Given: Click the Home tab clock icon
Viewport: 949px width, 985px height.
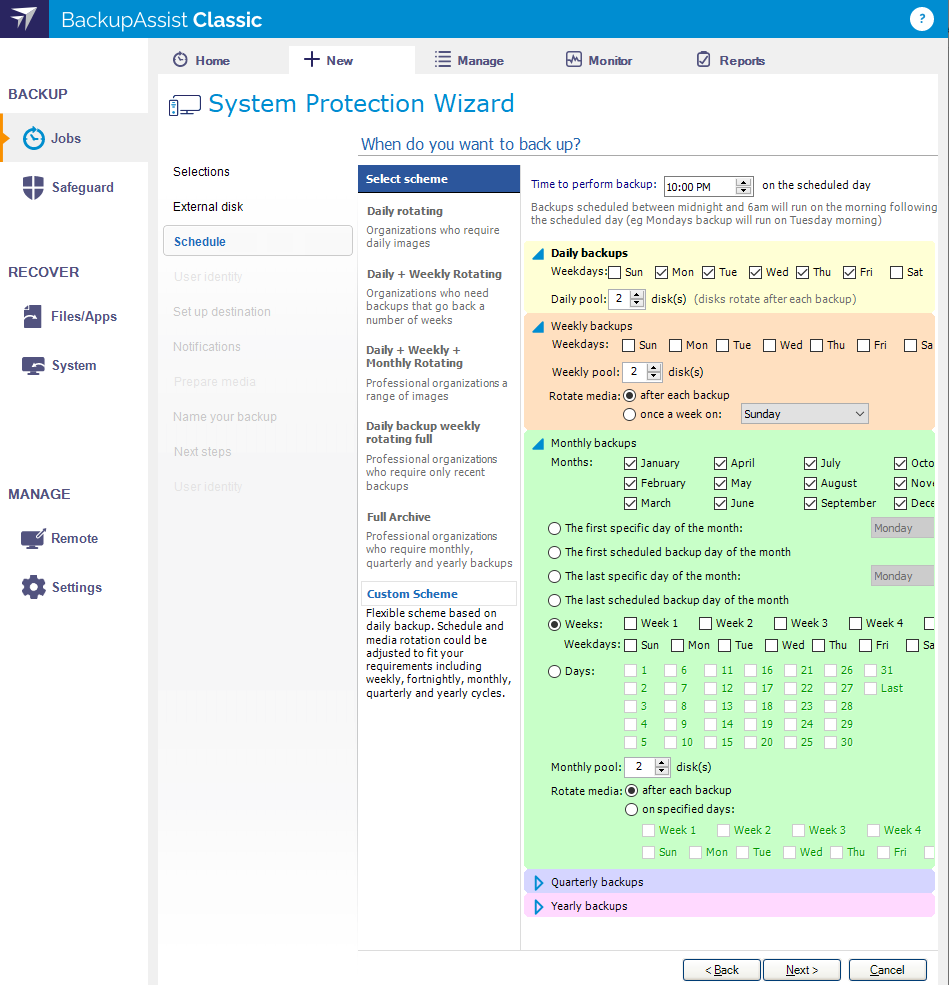Looking at the screenshot, I should tap(180, 60).
